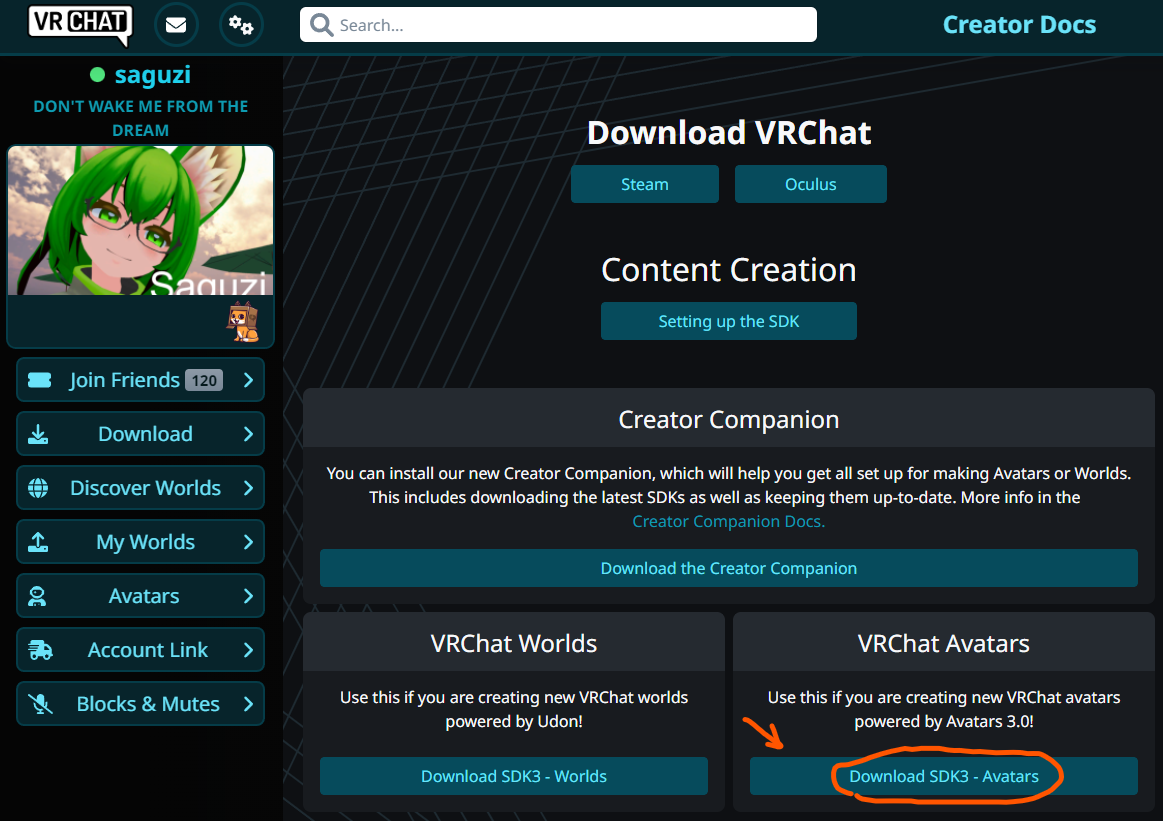Expand the Discover Worlds chevron
Viewport: 1163px width, 821px height.
tap(248, 488)
